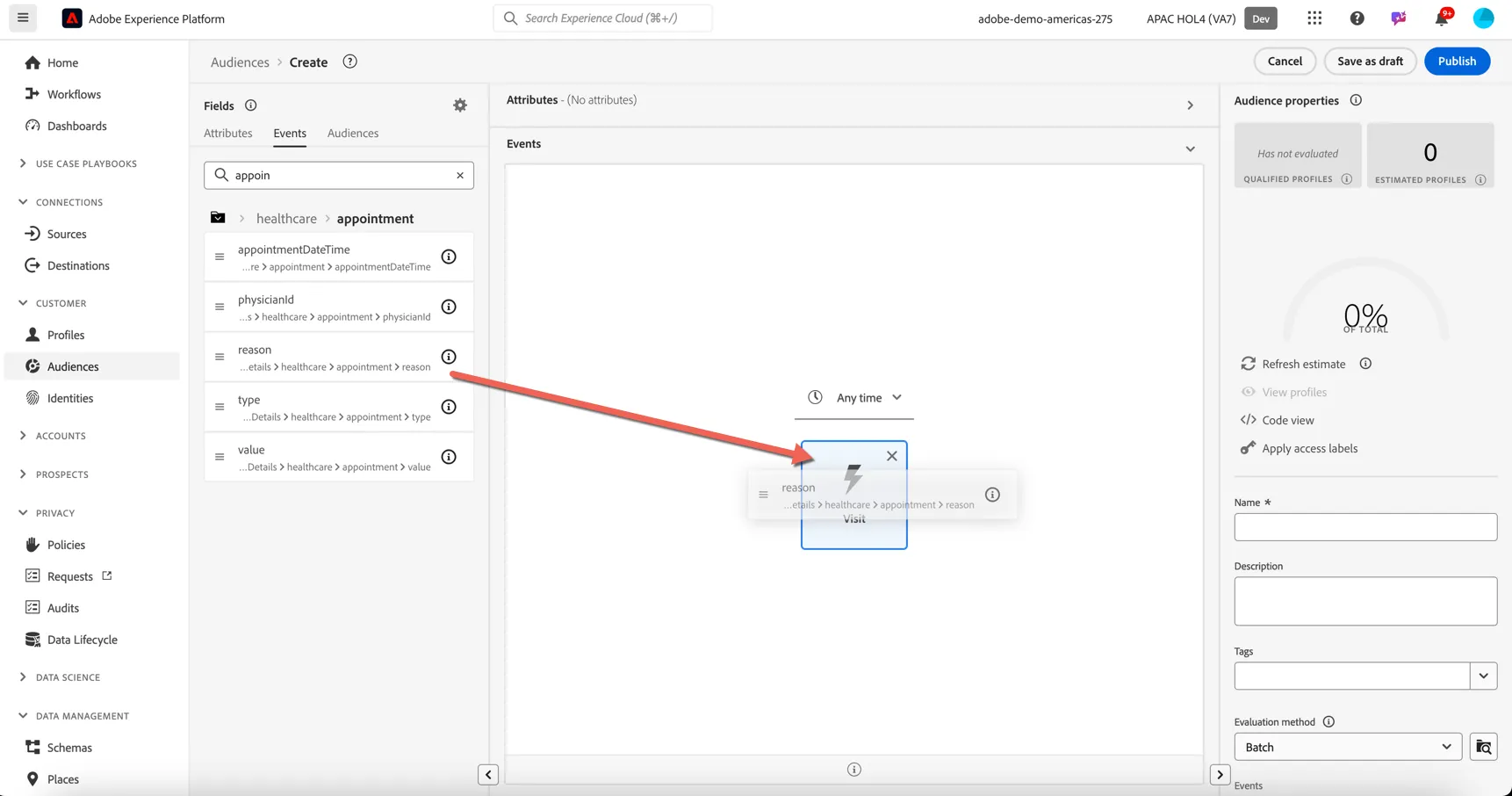Click Save as draft
Viewport: 1512px width, 796px height.
[x=1370, y=61]
